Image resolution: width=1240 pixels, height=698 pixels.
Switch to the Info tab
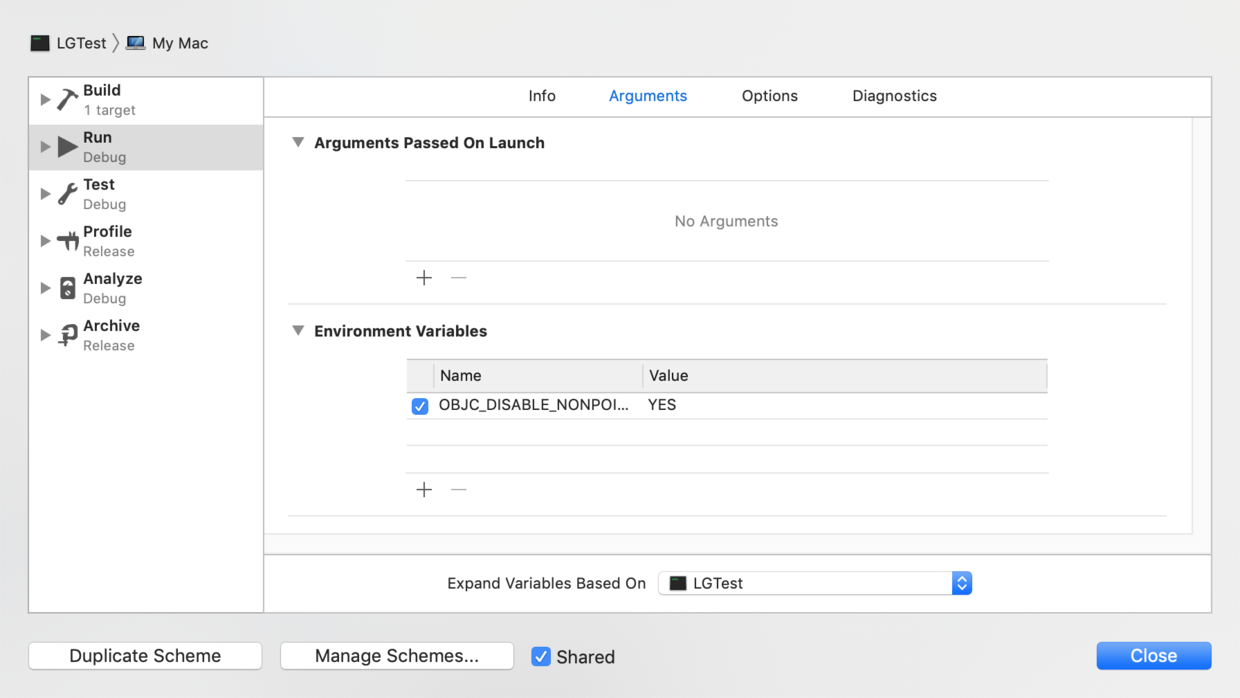click(542, 96)
